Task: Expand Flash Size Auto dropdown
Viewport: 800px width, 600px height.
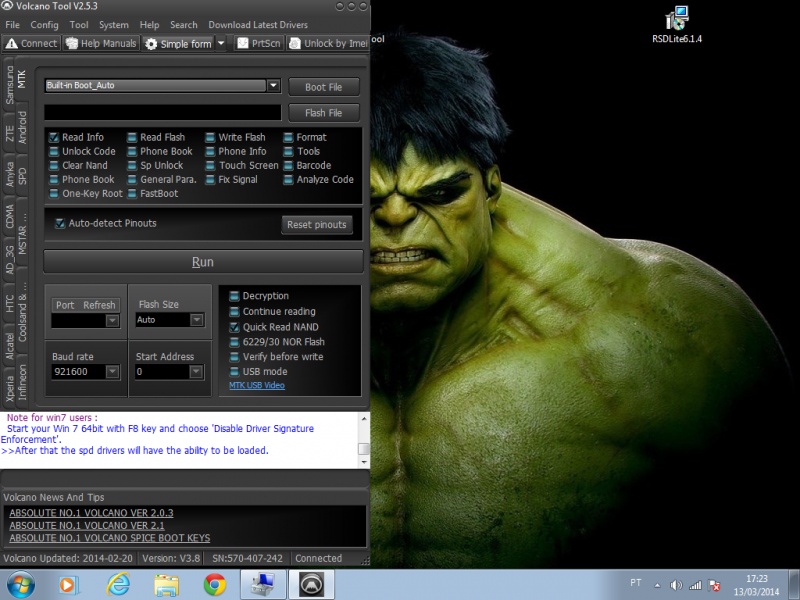Action: click(x=196, y=320)
